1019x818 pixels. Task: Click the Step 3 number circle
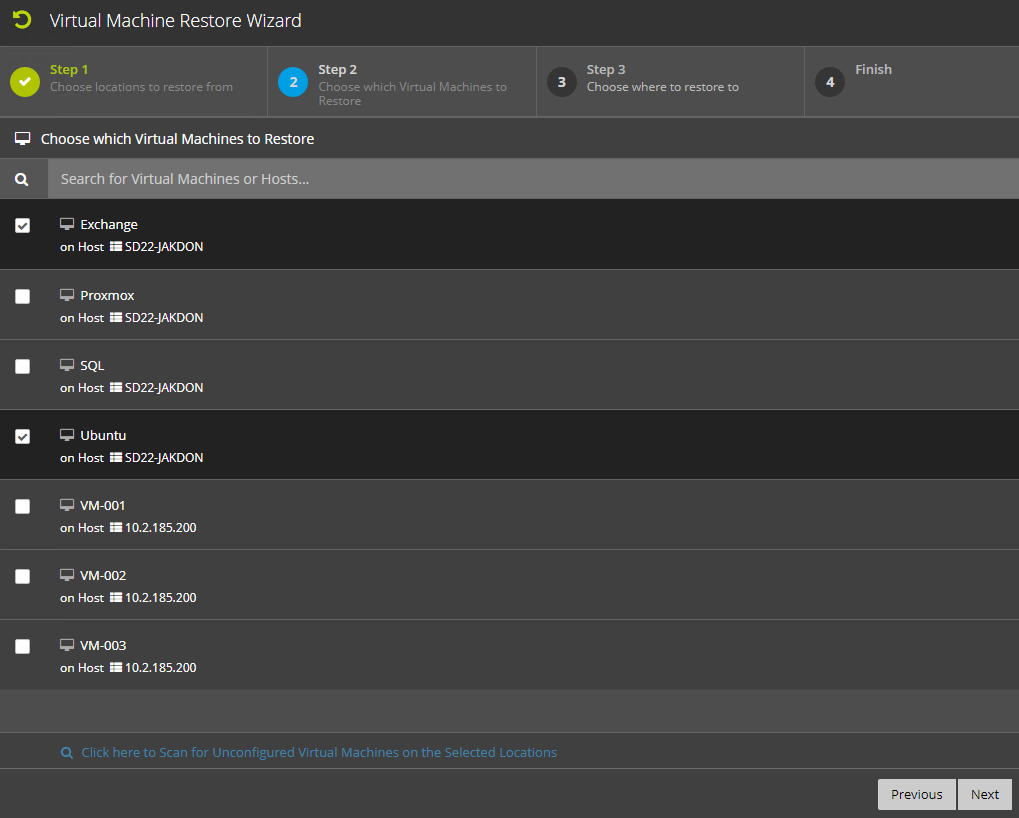pyautogui.click(x=561, y=82)
